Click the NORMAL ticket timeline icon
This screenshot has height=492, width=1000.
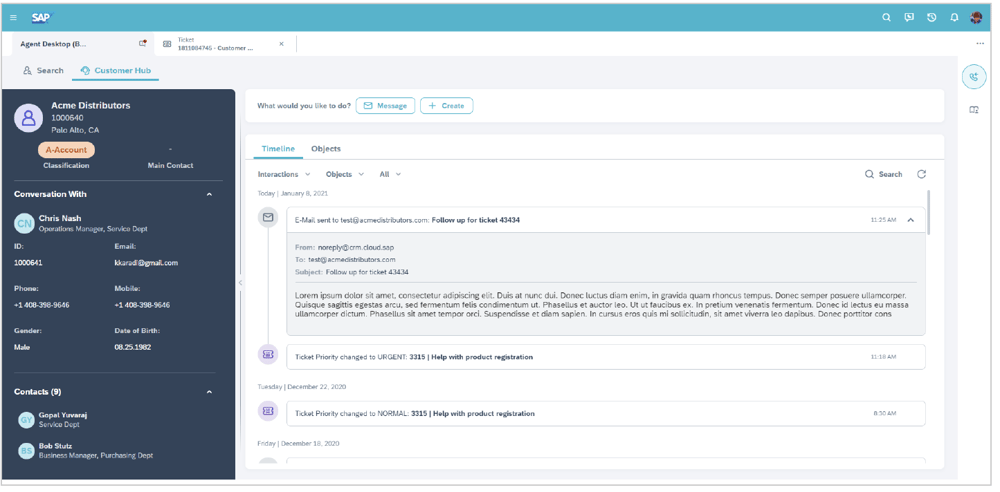[x=268, y=412]
